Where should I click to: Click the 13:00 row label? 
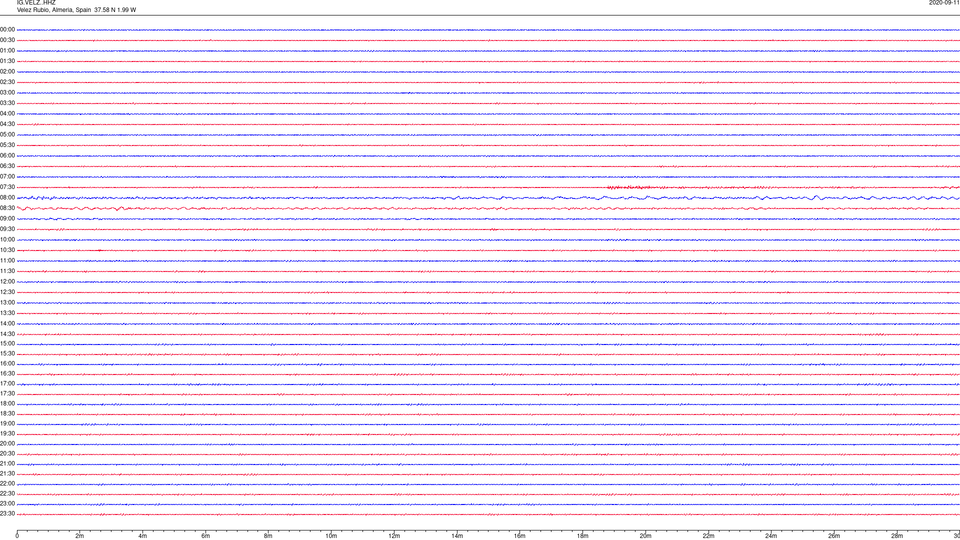pos(7,302)
